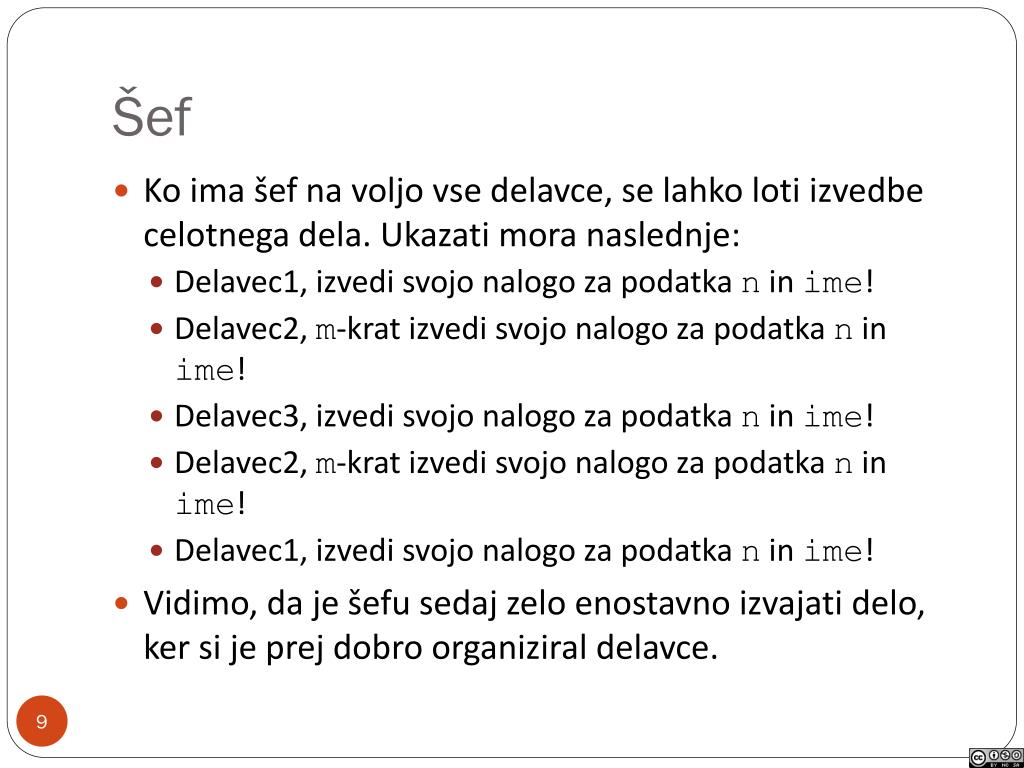Click the orange slide number 9 circle
1024x768 pixels.
[x=42, y=722]
